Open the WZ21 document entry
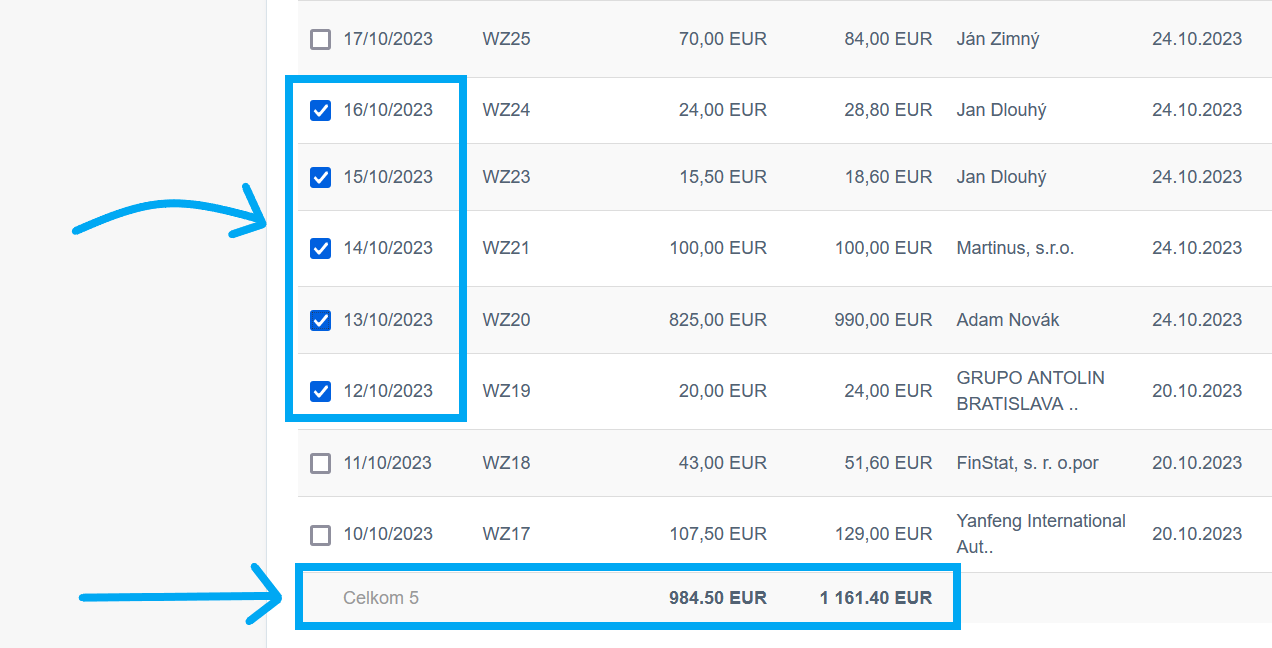1272x648 pixels. tap(506, 248)
